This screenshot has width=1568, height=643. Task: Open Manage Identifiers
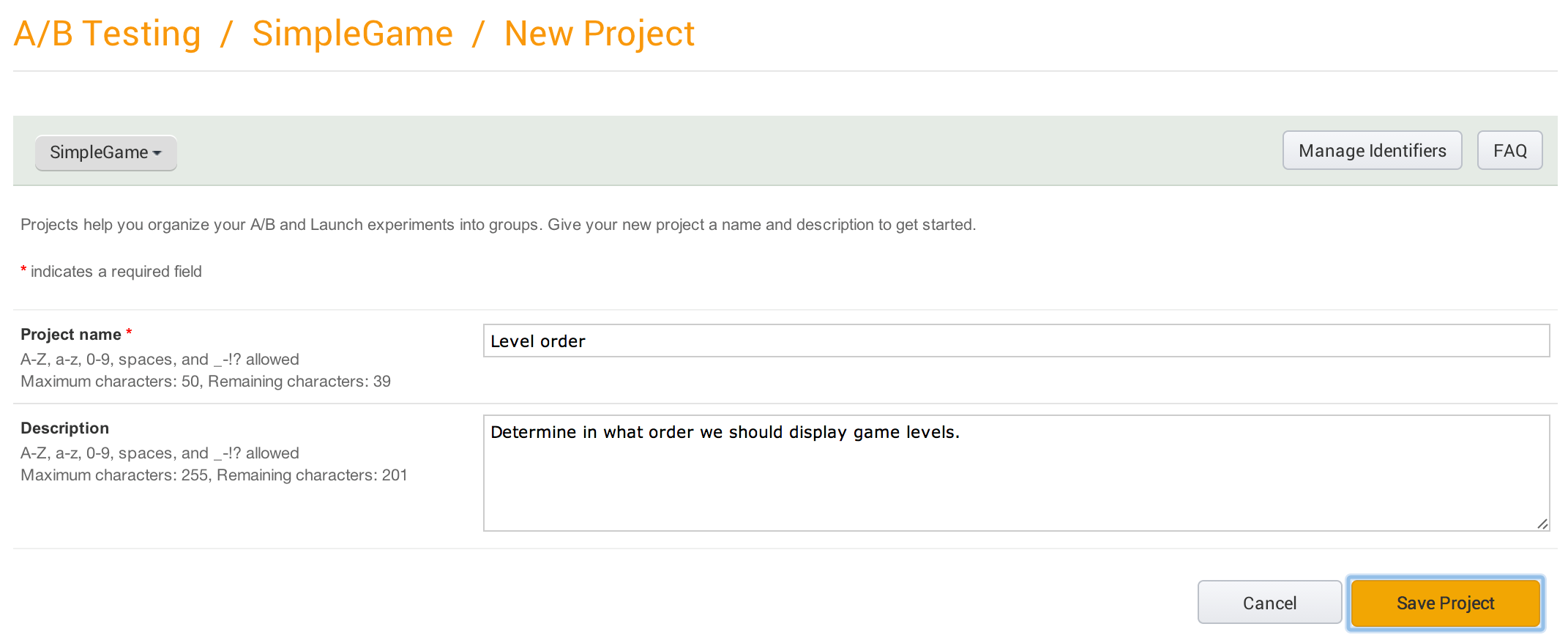point(1372,151)
